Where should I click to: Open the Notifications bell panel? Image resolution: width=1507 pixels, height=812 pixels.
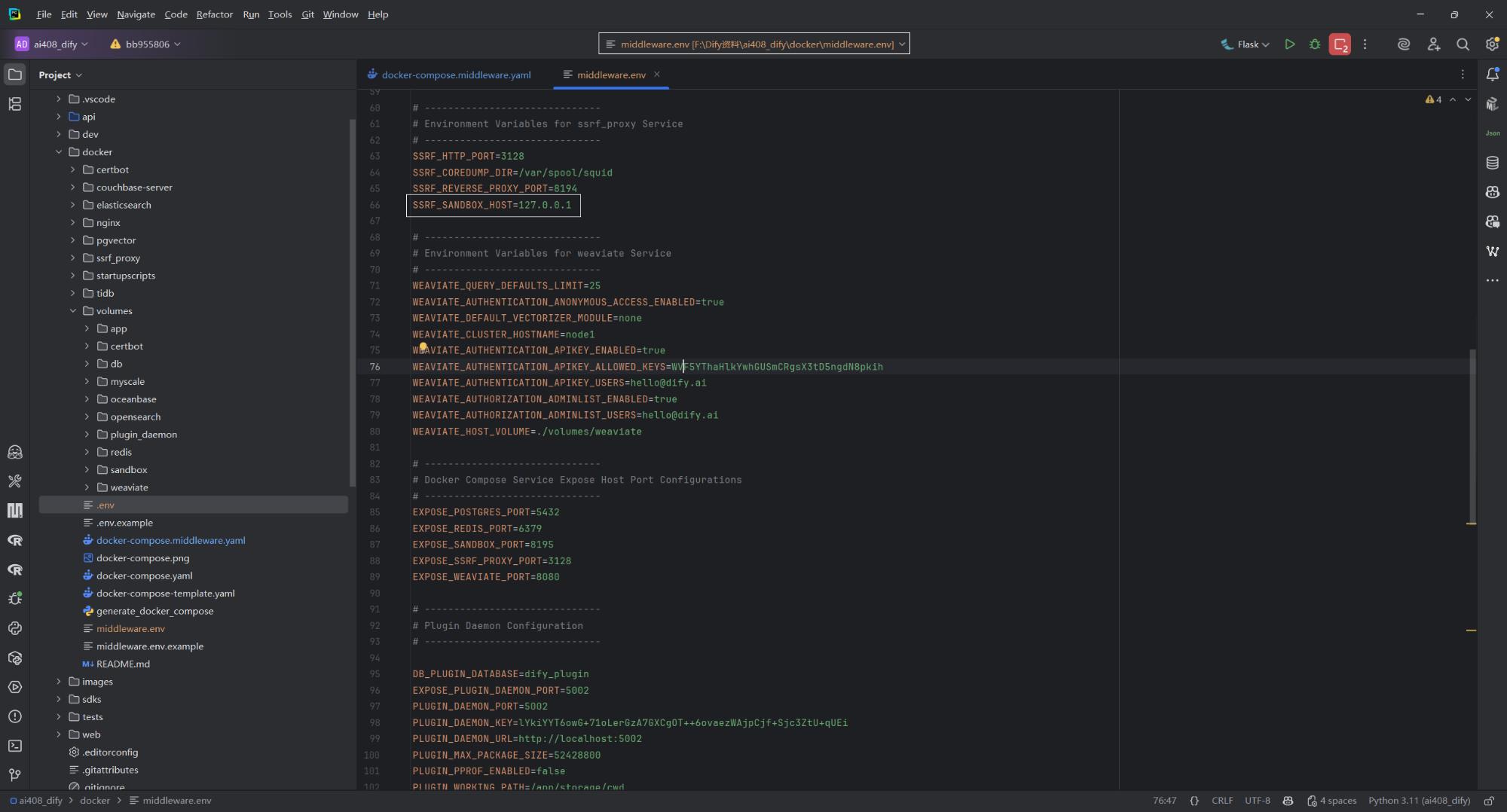[1492, 75]
